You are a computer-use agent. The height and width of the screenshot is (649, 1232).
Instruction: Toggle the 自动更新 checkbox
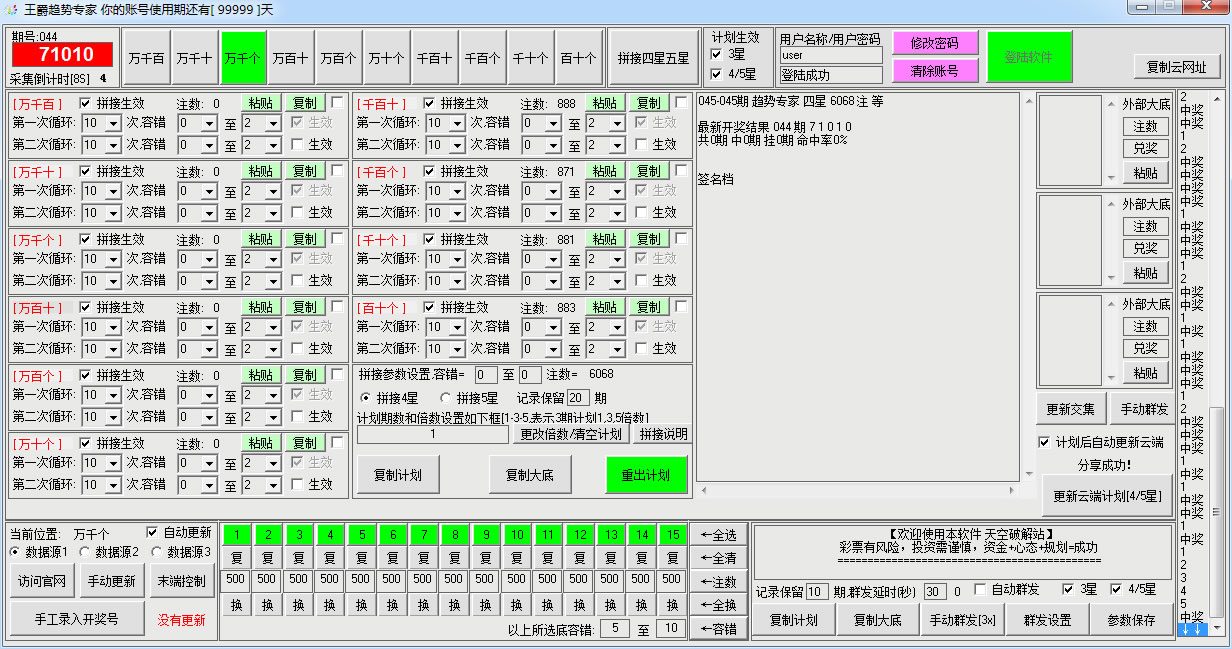pyautogui.click(x=153, y=532)
